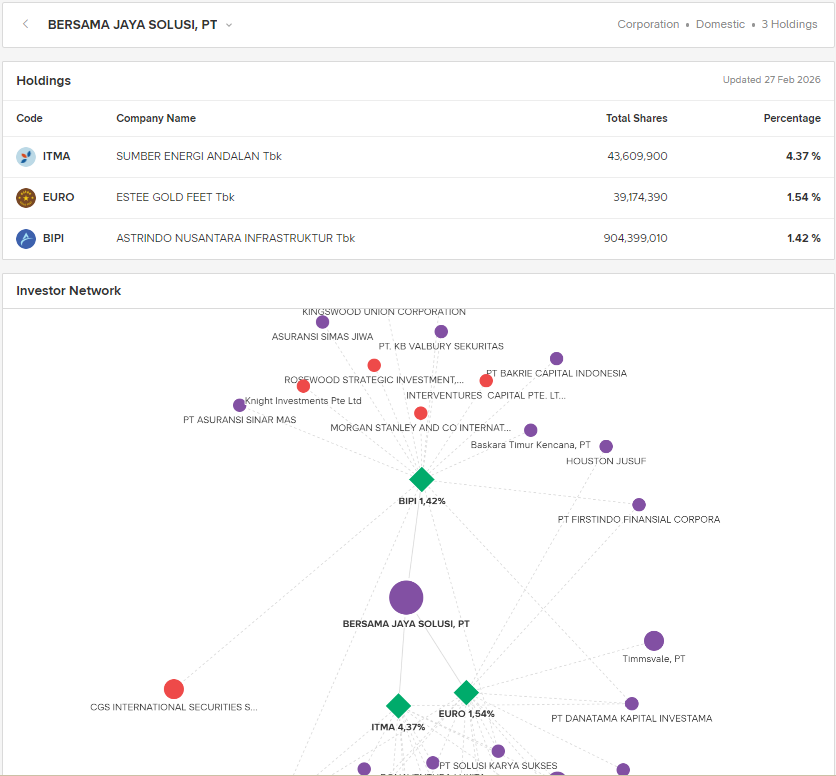Select the PT. KB VALBURY SEKURITAS node
Viewport: 836px width, 776px height.
point(441,331)
